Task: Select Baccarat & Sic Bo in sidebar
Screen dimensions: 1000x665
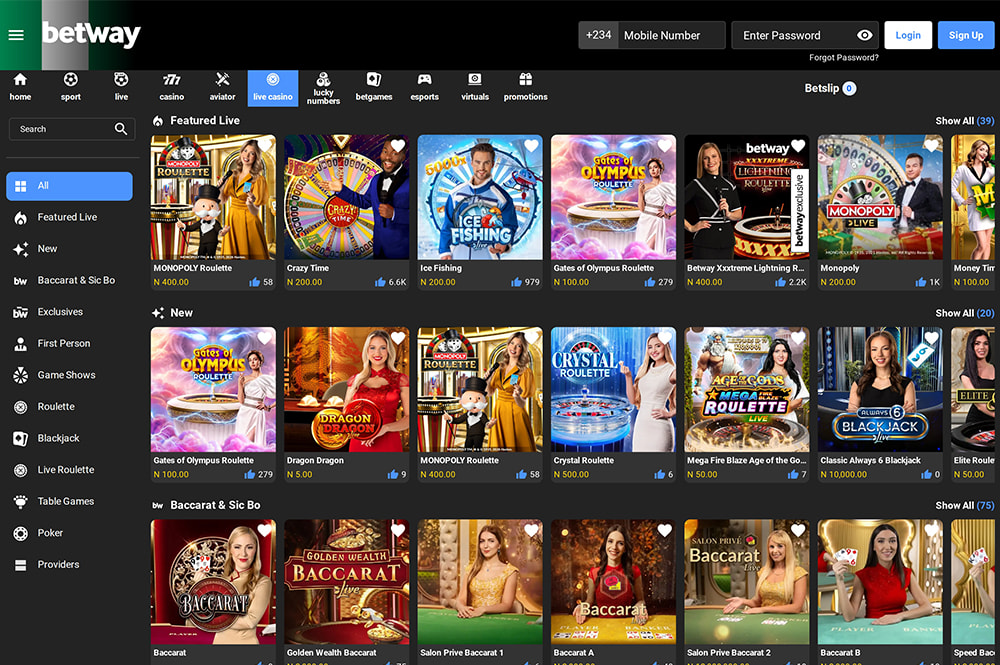Action: pyautogui.click(x=70, y=281)
